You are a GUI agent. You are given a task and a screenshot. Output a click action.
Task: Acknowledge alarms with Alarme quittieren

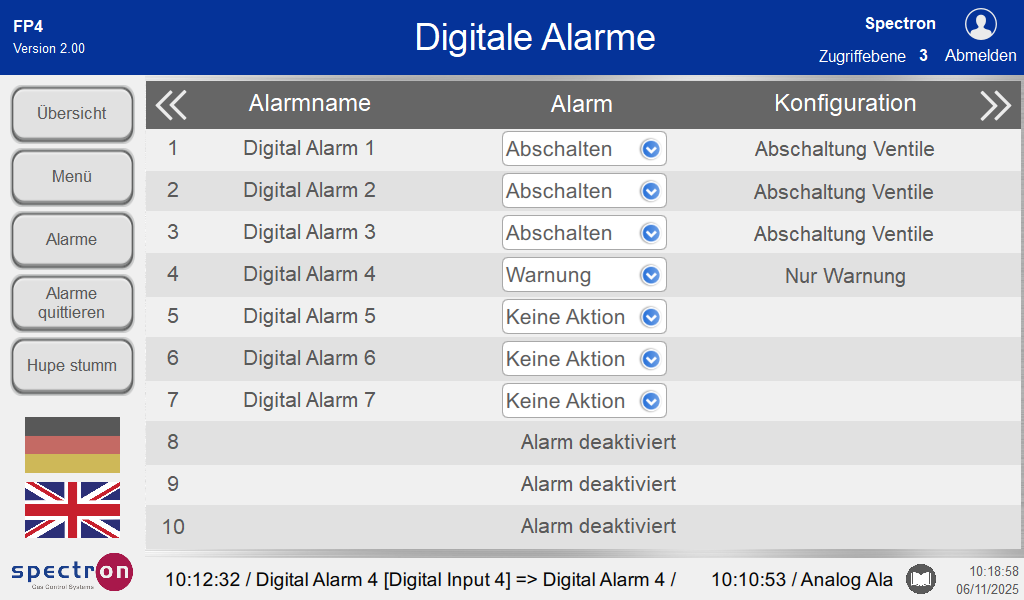pos(72,303)
